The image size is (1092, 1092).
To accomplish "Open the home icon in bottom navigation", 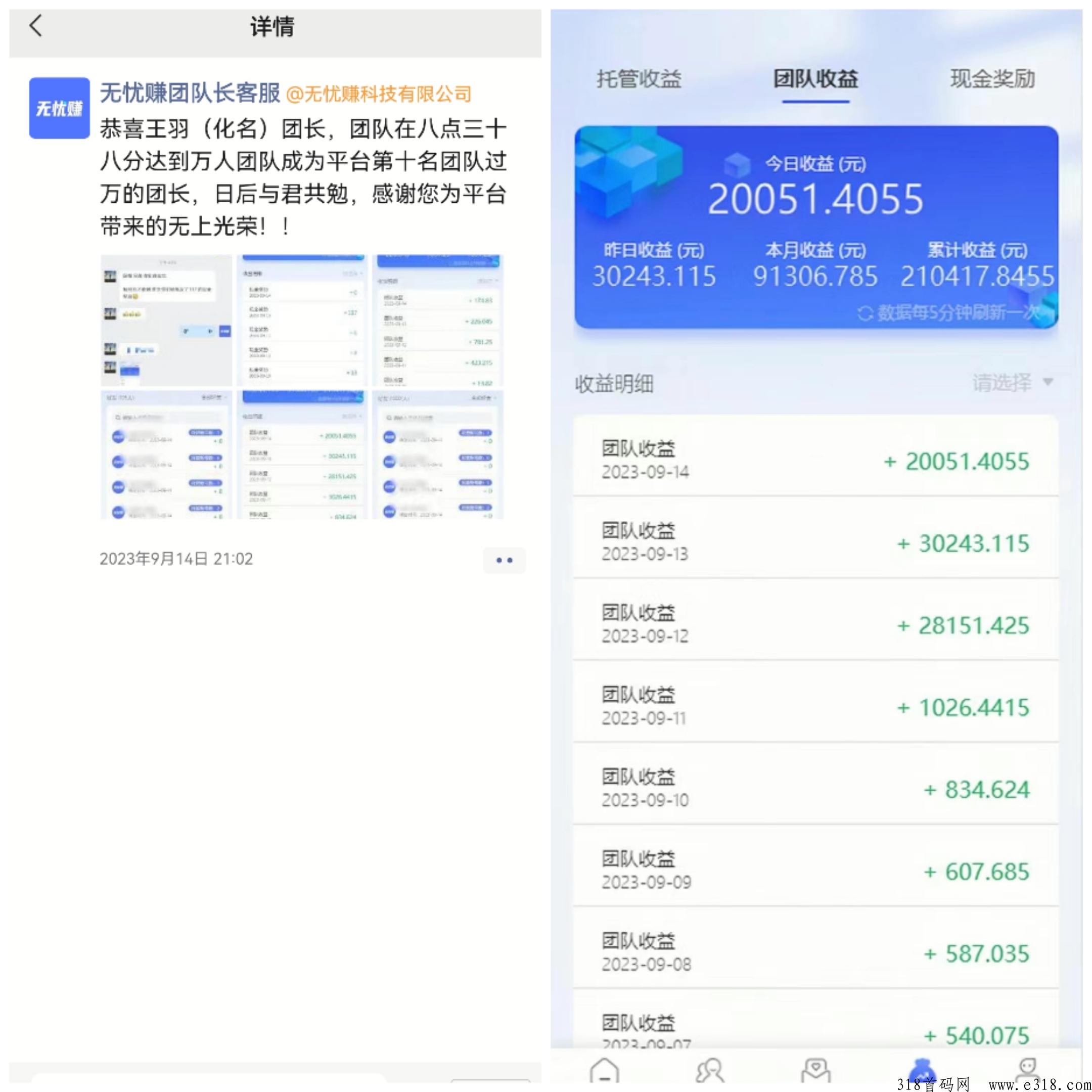I will click(x=604, y=1069).
